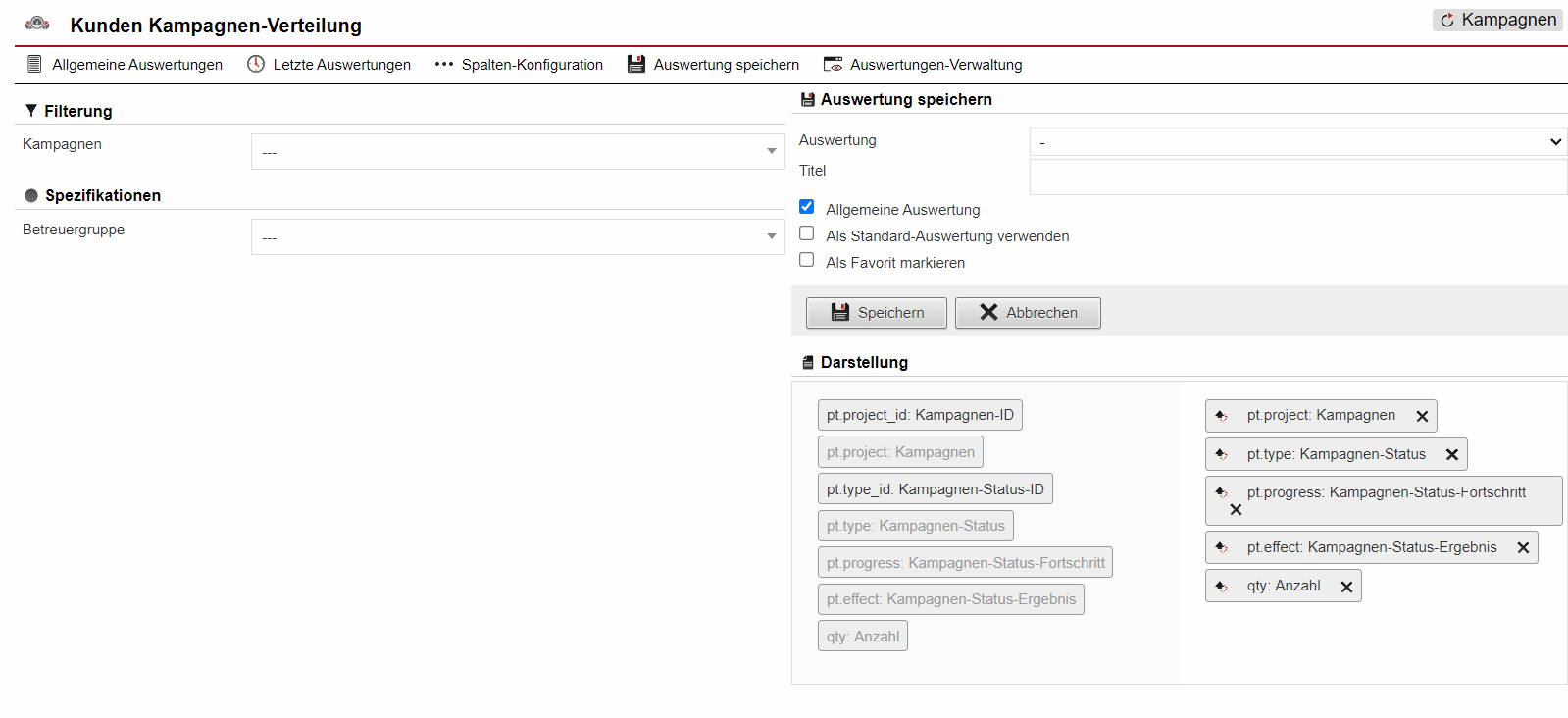Click the Auswertung speichern floppy disk icon
This screenshot has height=718, width=1568.
tap(636, 64)
